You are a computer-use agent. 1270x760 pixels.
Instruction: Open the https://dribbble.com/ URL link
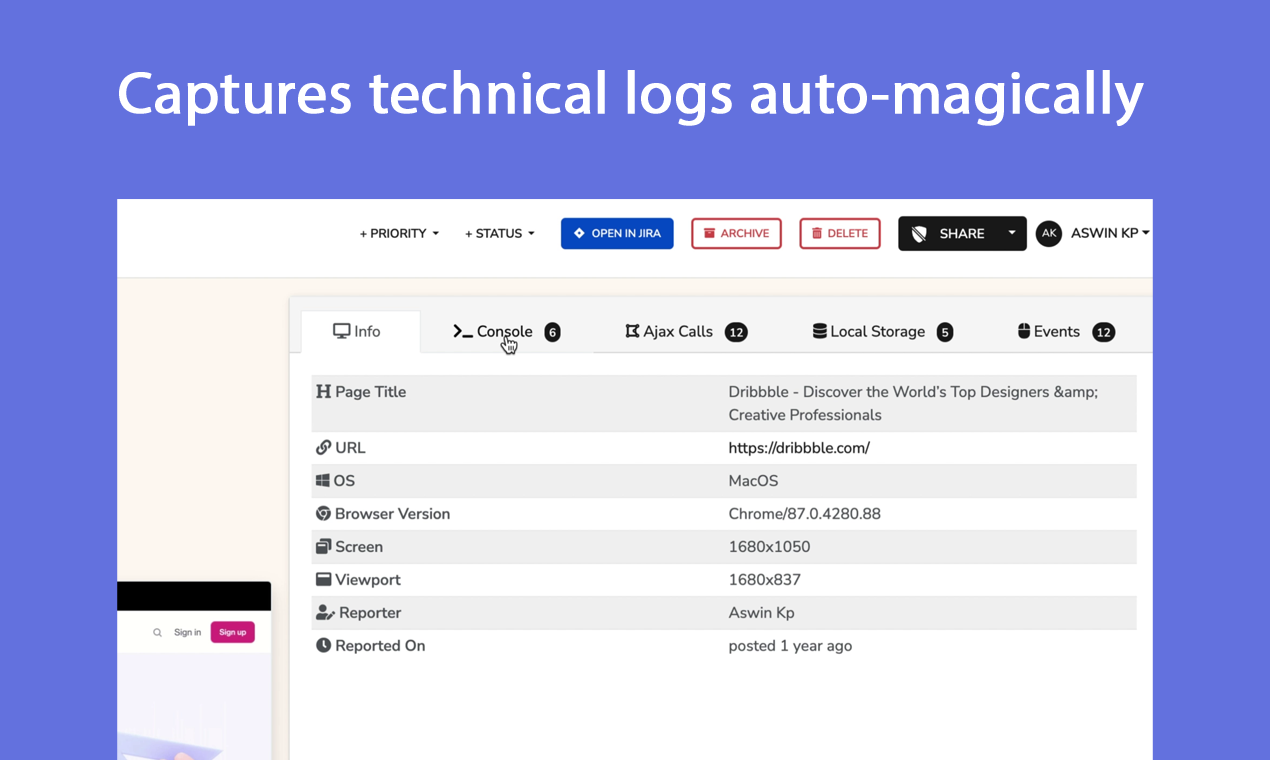pos(799,448)
